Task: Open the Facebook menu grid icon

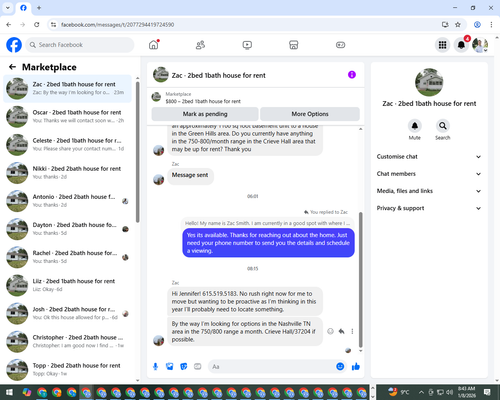Action: pyautogui.click(x=442, y=45)
